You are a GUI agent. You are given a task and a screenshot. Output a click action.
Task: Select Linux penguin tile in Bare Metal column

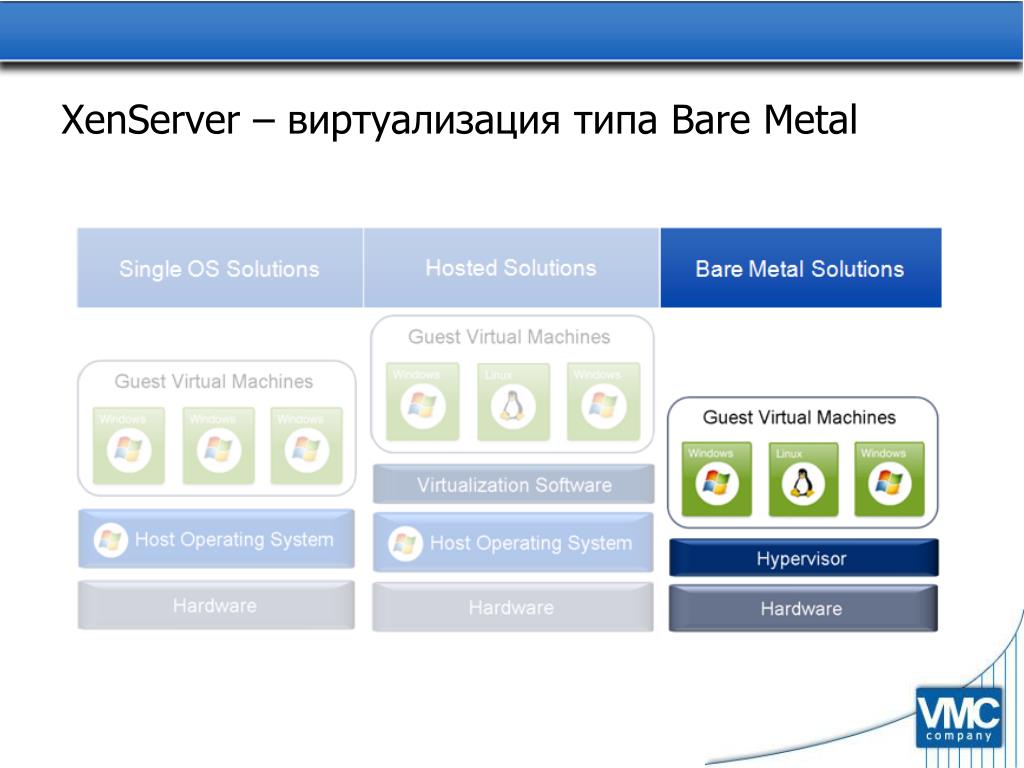[x=803, y=479]
